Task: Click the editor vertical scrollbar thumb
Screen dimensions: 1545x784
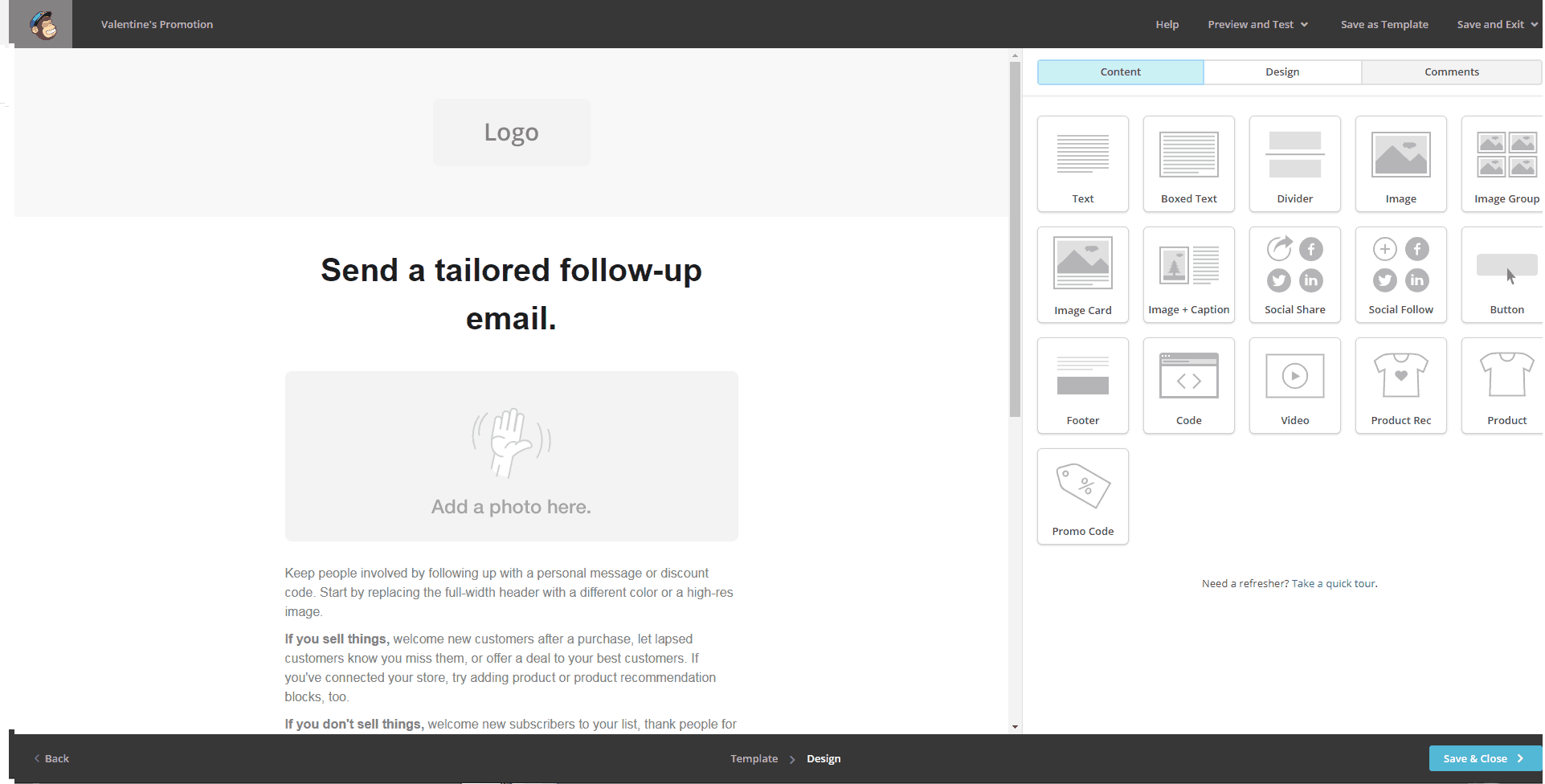Action: pos(1015,239)
